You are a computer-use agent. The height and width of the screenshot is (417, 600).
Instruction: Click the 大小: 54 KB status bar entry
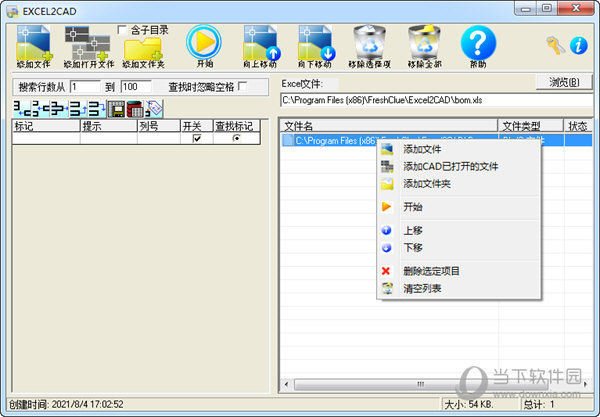click(469, 404)
